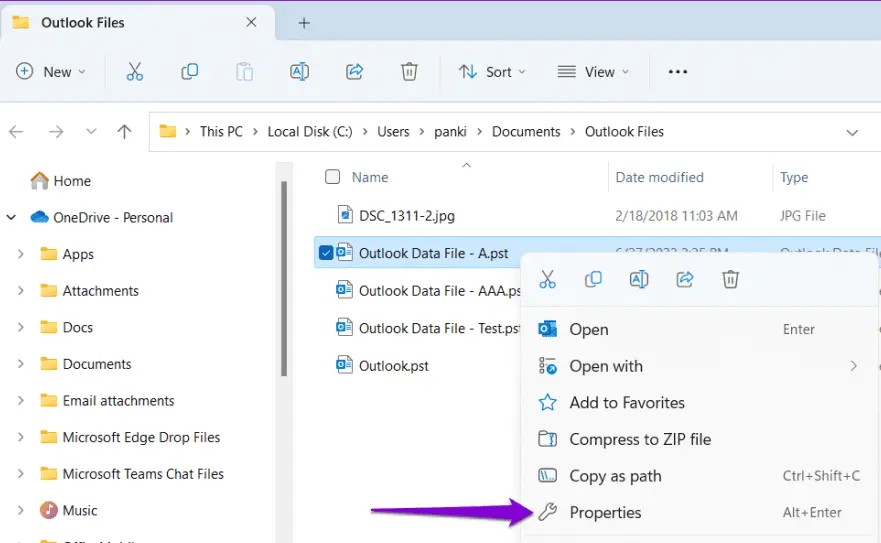The height and width of the screenshot is (543, 881).
Task: Expand the Apps folder in the sidebar
Action: click(x=21, y=254)
